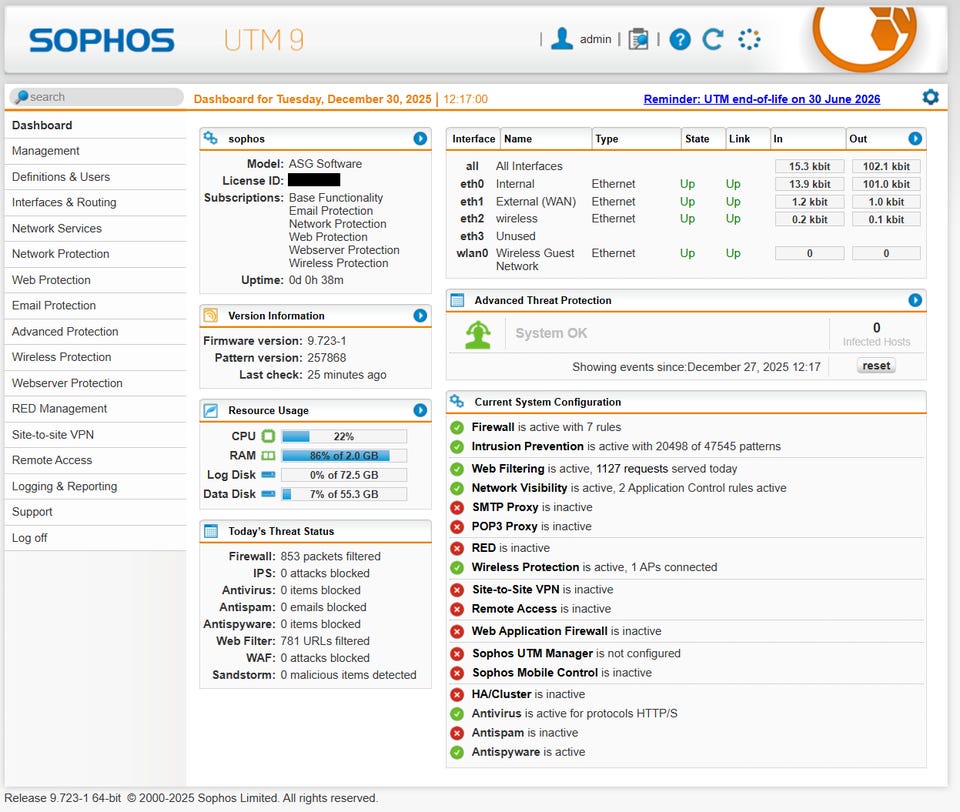This screenshot has height=812, width=960.
Task: Click the Firmware version 9.723-1 value
Action: click(x=326, y=340)
